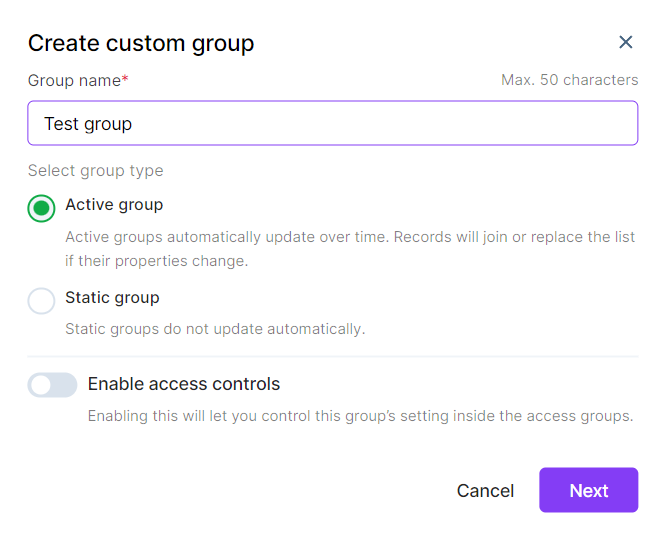The image size is (671, 533).
Task: Click the red required asterisk marker
Action: tap(125, 79)
